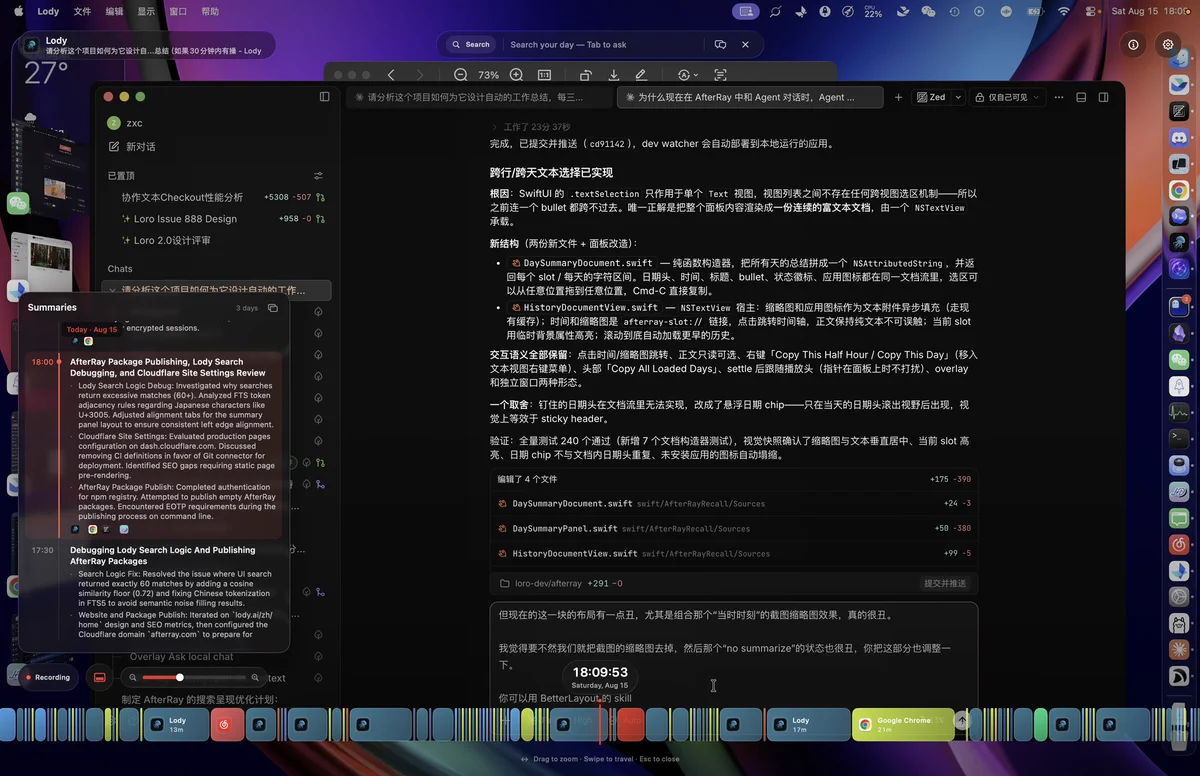1200x776 pixels.
Task: Open the 显示 menu in menu bar
Action: click(x=146, y=12)
